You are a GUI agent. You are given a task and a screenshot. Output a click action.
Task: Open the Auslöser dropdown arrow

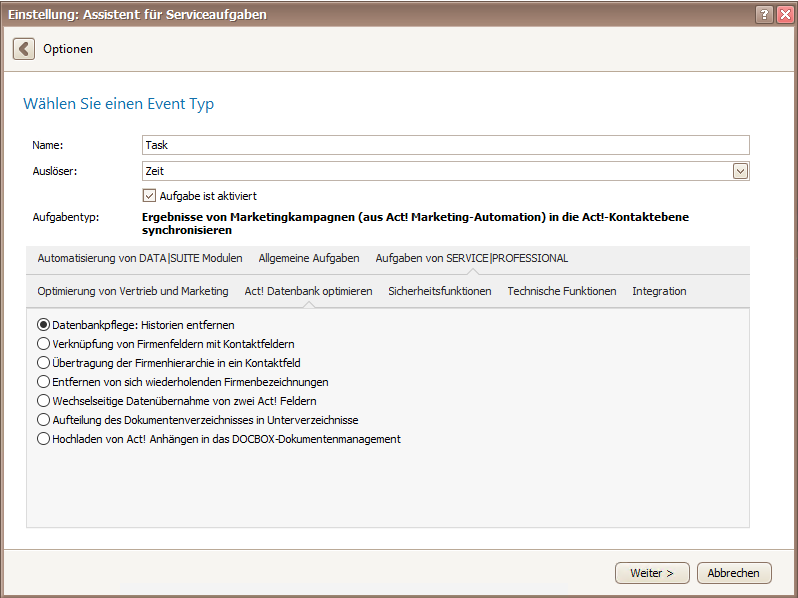click(x=740, y=172)
